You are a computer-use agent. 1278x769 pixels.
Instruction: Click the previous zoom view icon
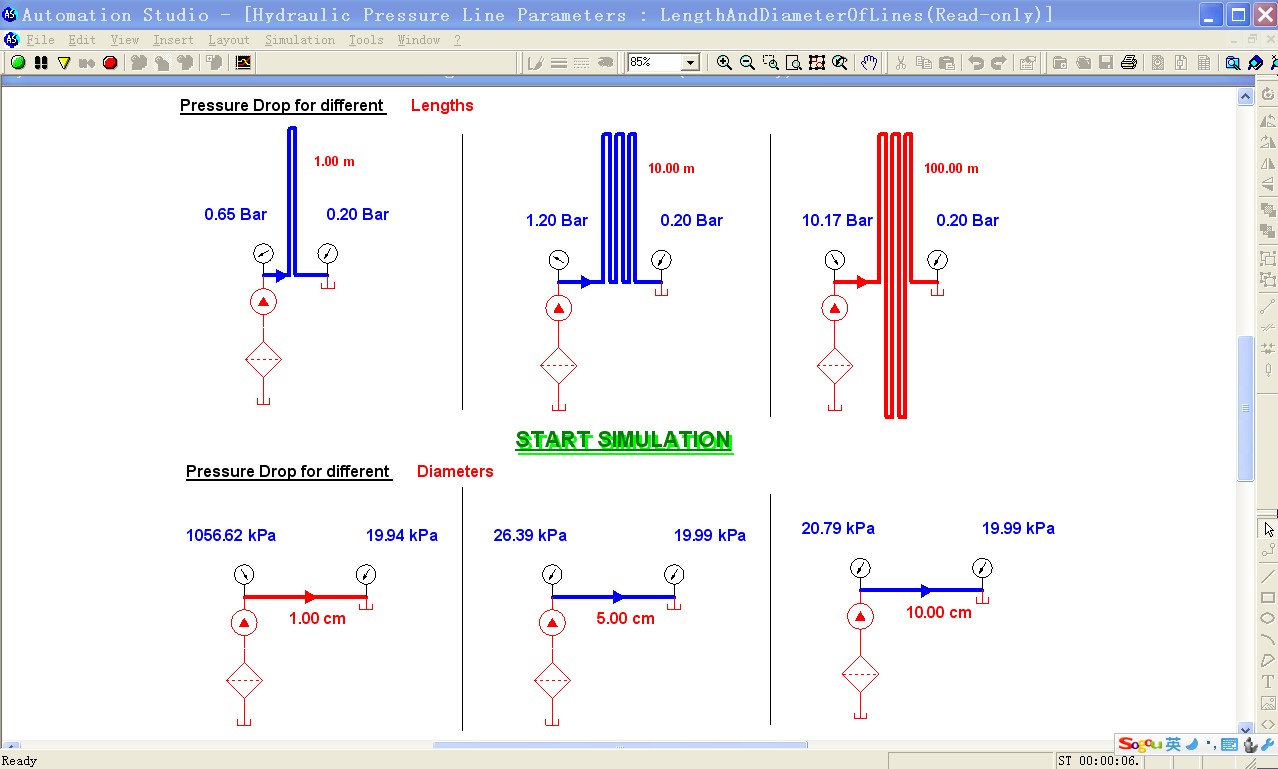(840, 62)
